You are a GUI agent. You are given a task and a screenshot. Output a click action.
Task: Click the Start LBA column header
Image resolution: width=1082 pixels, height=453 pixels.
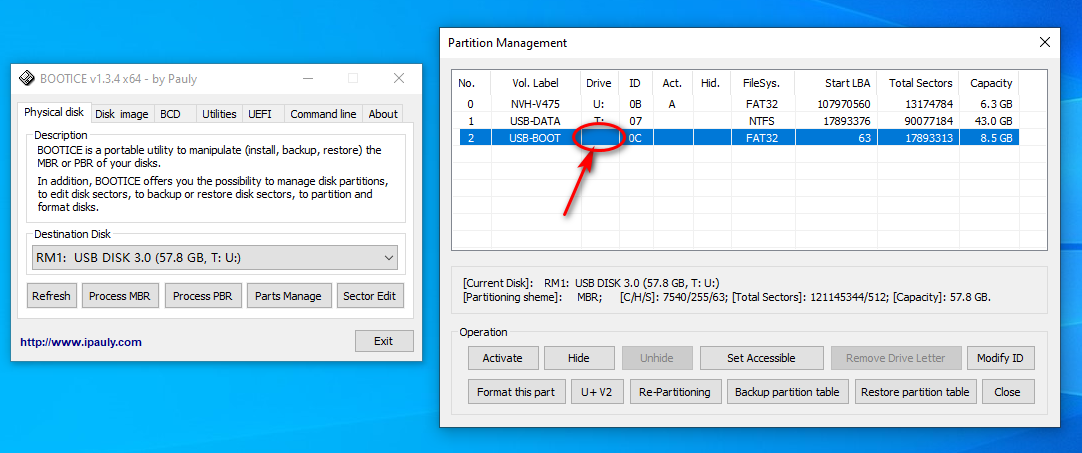(x=836, y=83)
